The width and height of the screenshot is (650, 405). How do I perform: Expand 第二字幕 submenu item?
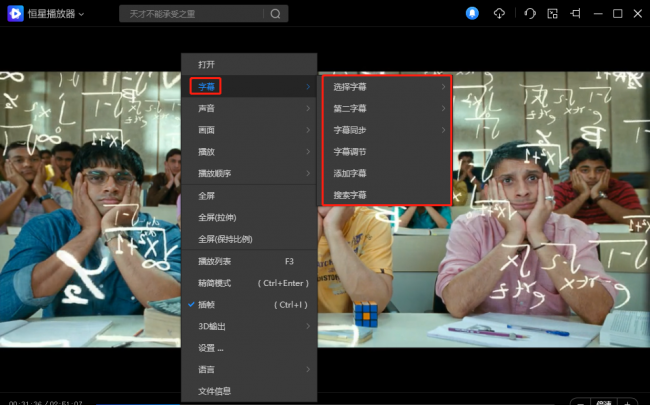pos(387,108)
